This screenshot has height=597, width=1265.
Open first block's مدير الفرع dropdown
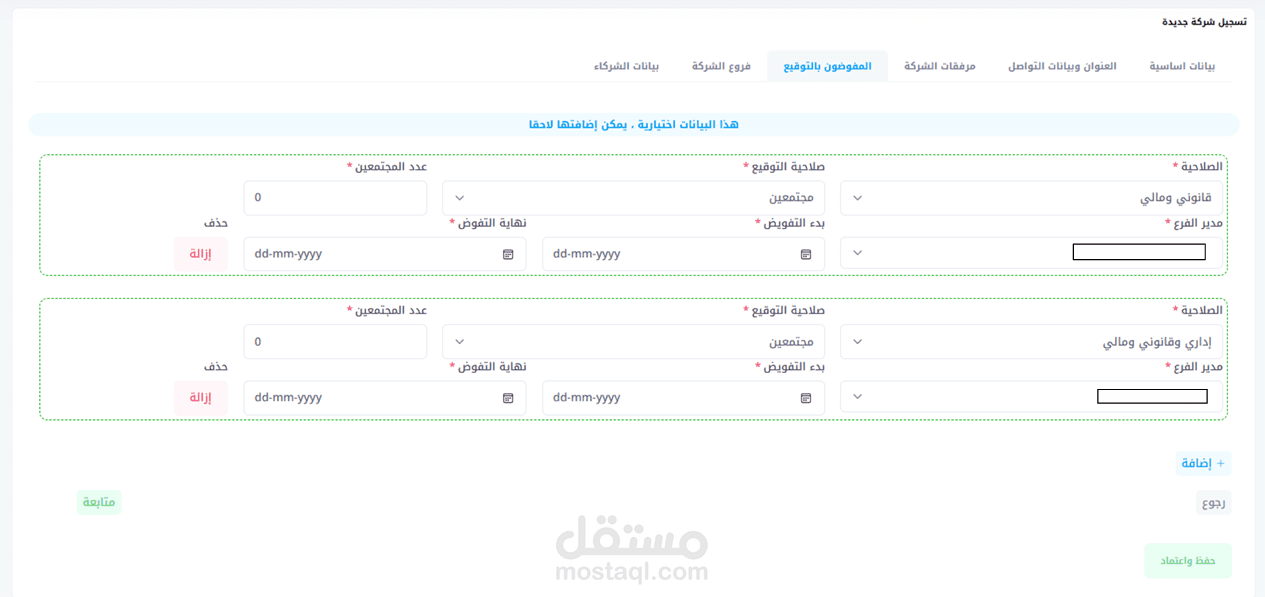[x=1031, y=254]
